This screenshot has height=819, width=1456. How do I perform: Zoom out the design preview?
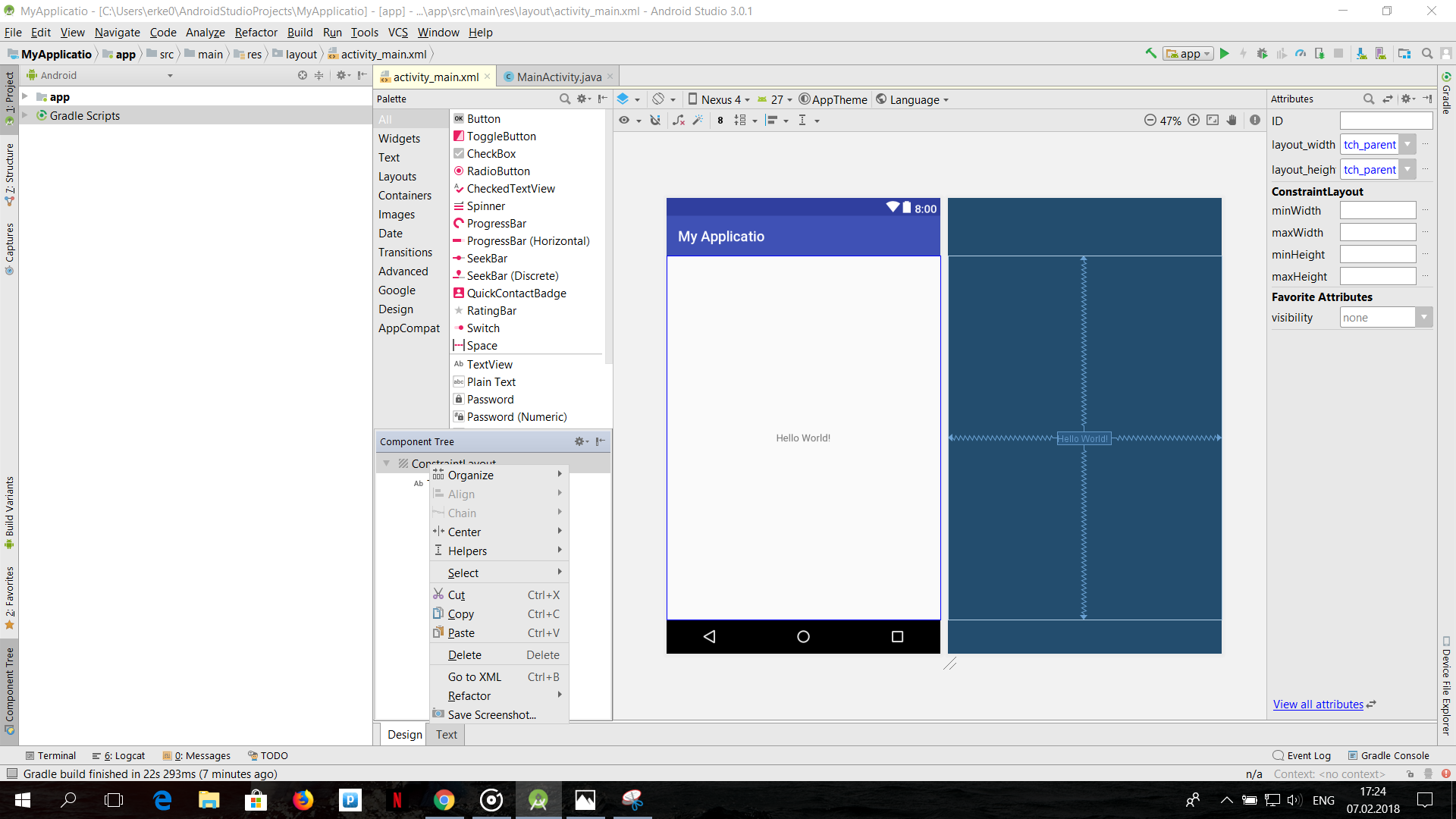pyautogui.click(x=1150, y=121)
